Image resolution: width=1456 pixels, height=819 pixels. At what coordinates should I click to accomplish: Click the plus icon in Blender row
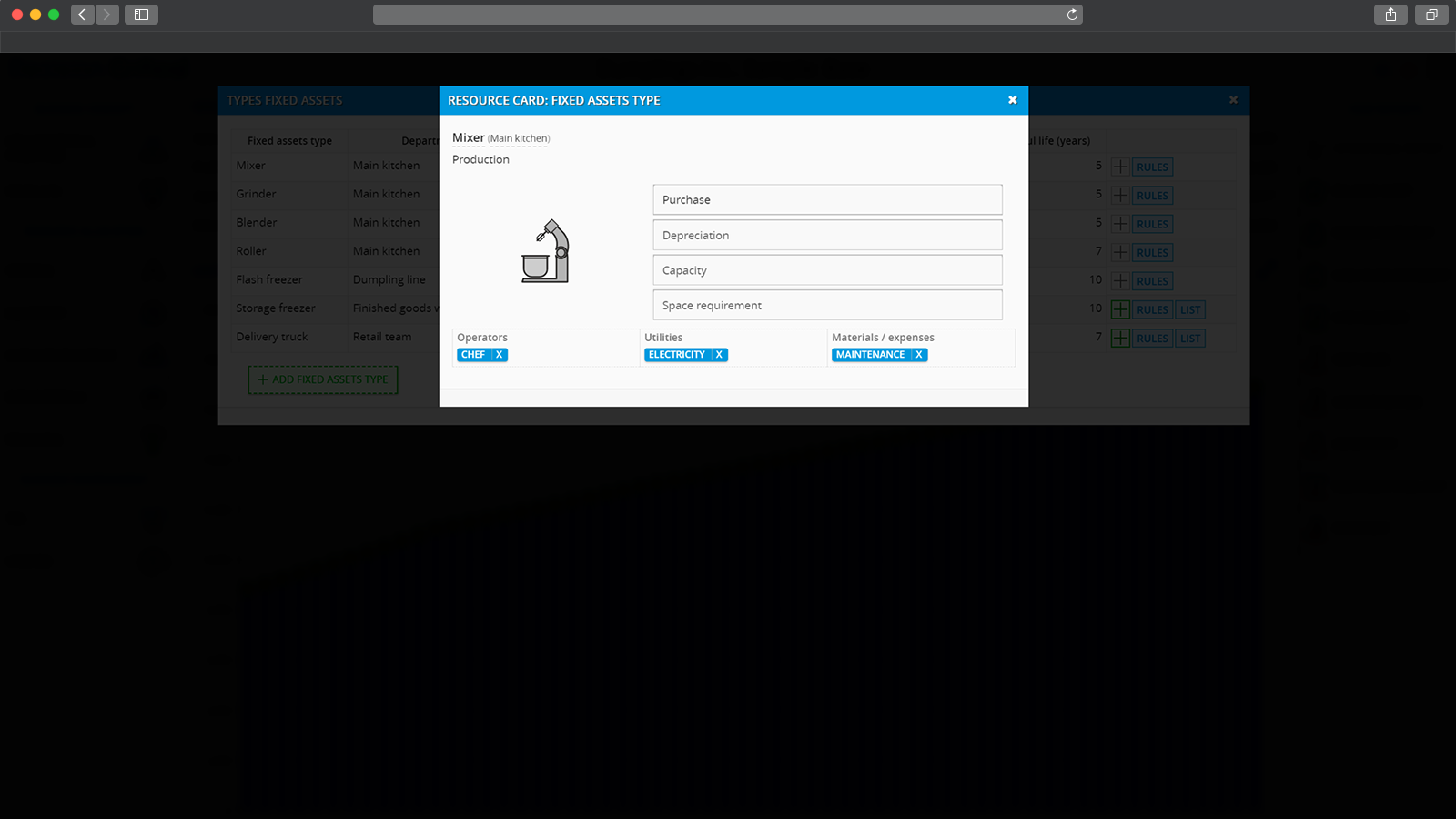pyautogui.click(x=1120, y=224)
